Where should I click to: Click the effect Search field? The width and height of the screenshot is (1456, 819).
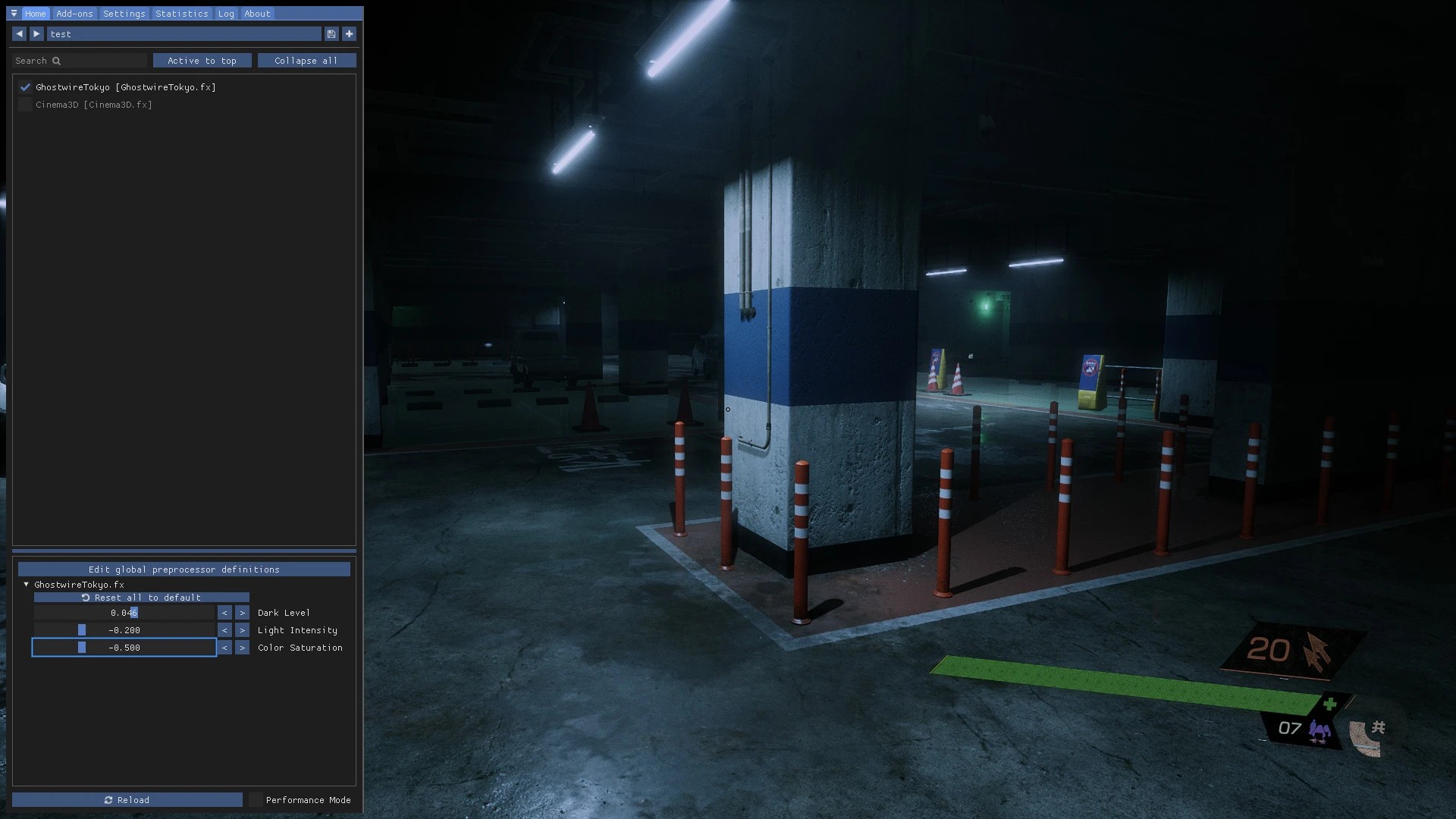click(80, 61)
